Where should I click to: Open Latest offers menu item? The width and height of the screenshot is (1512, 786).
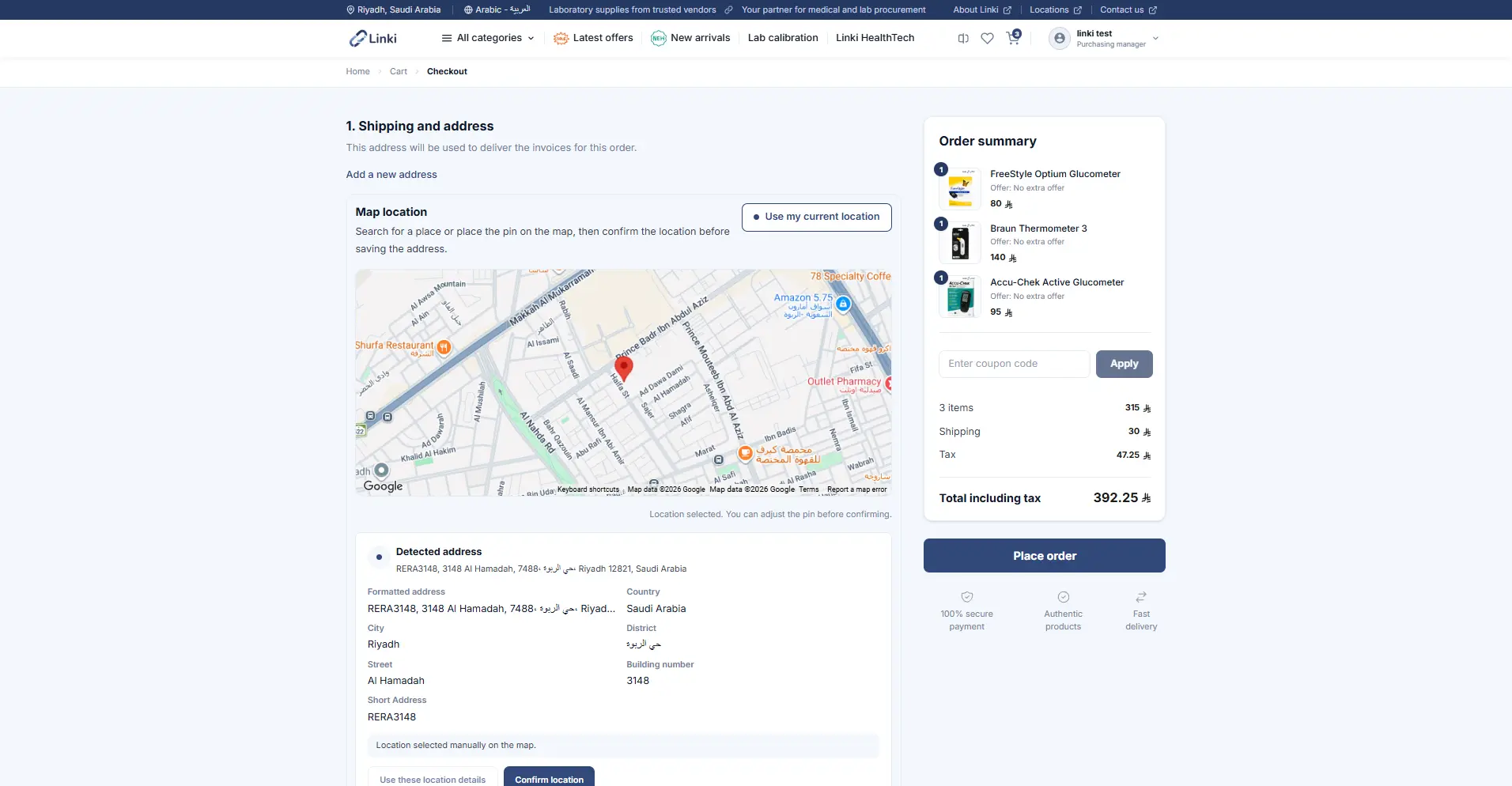(593, 38)
